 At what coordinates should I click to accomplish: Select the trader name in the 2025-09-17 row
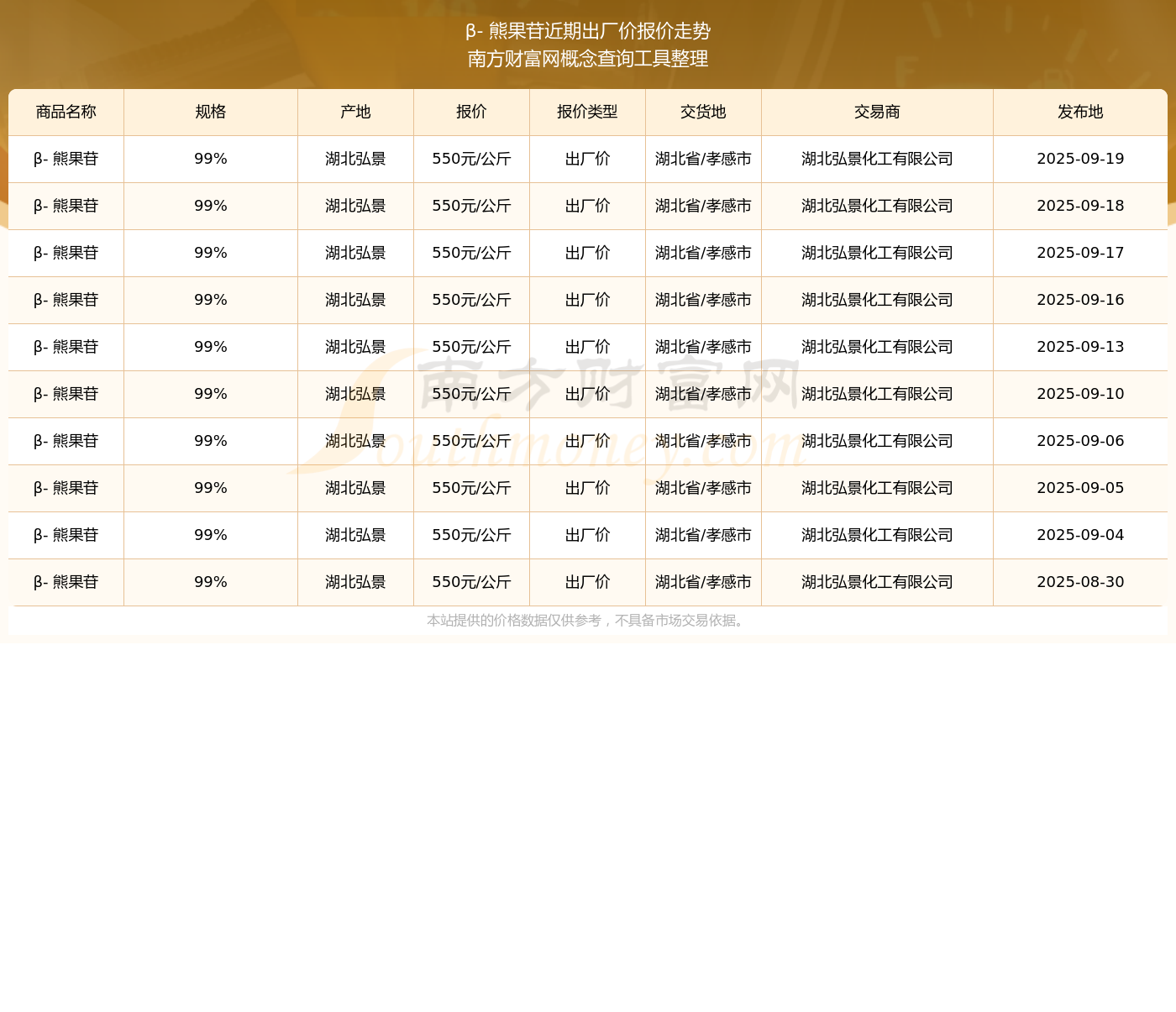[x=877, y=253]
